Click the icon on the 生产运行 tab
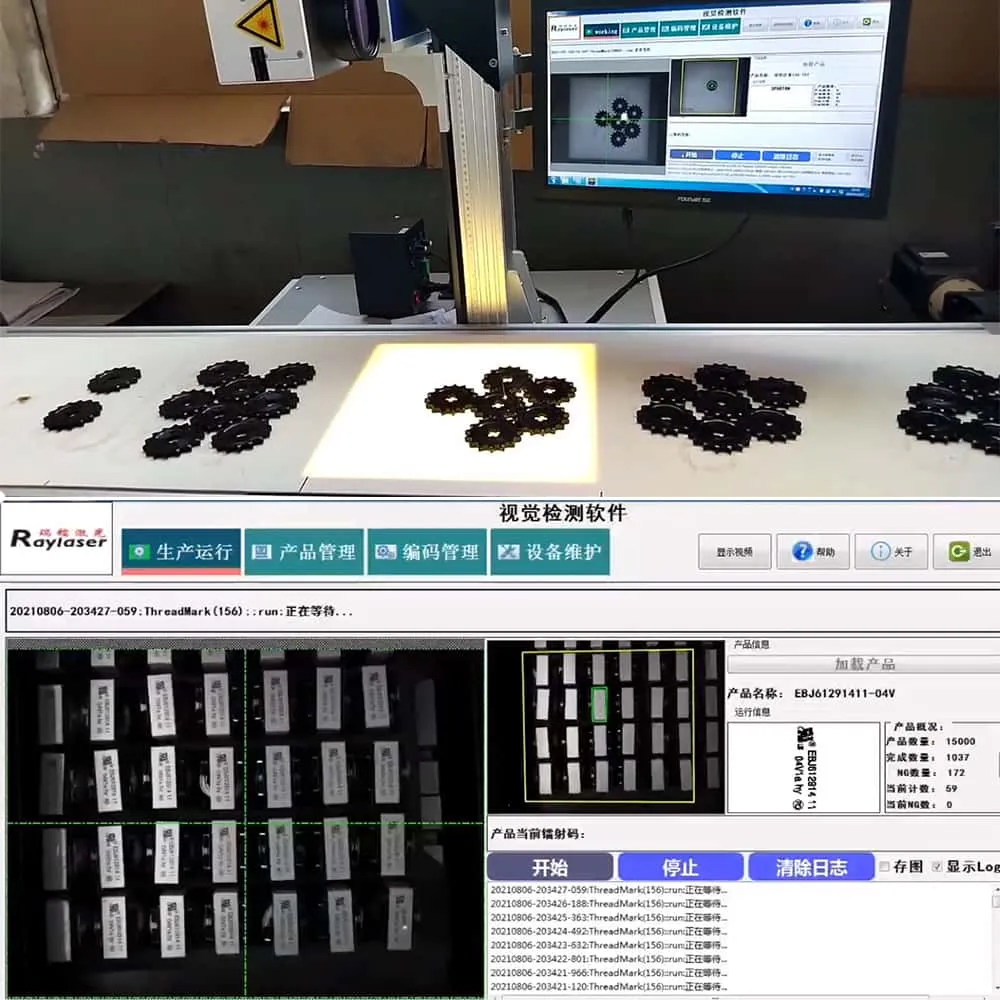The height and width of the screenshot is (1000, 1000). pos(141,552)
